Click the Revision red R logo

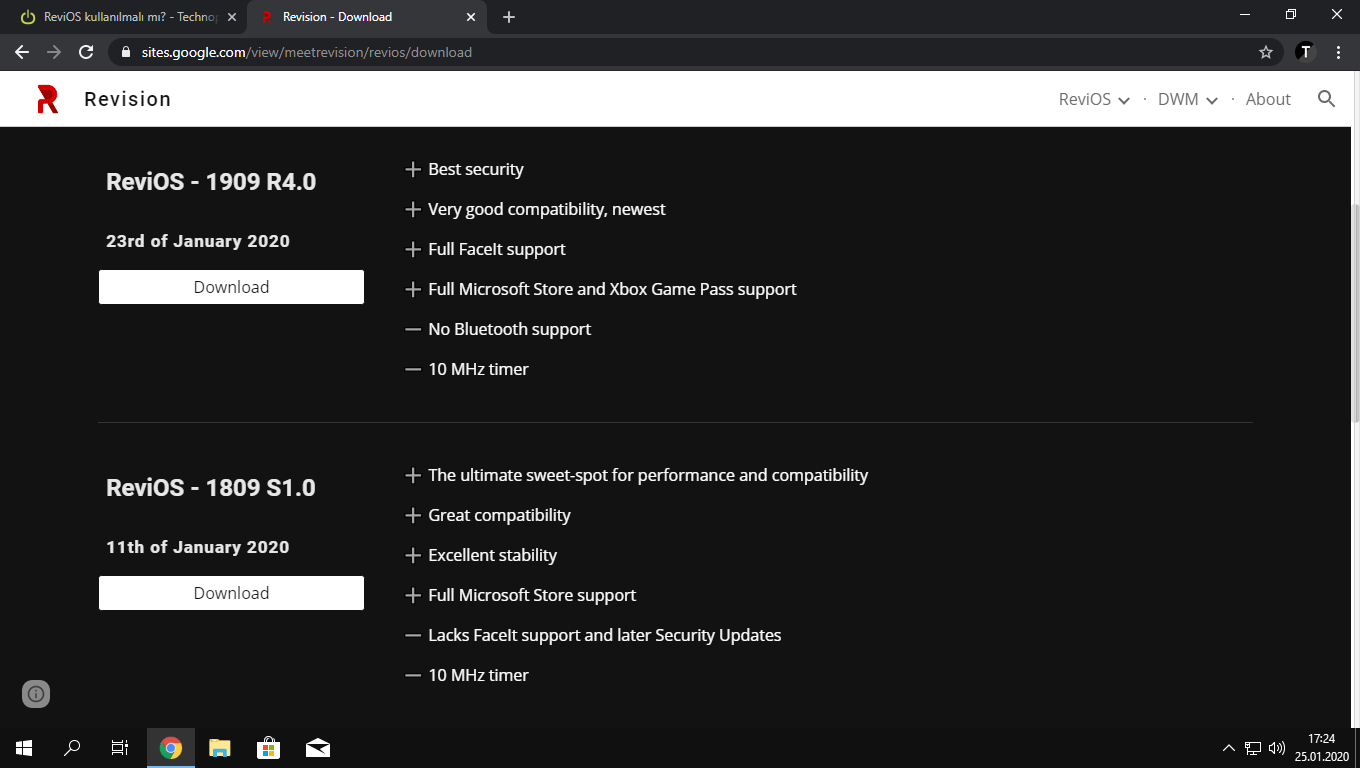pyautogui.click(x=47, y=99)
